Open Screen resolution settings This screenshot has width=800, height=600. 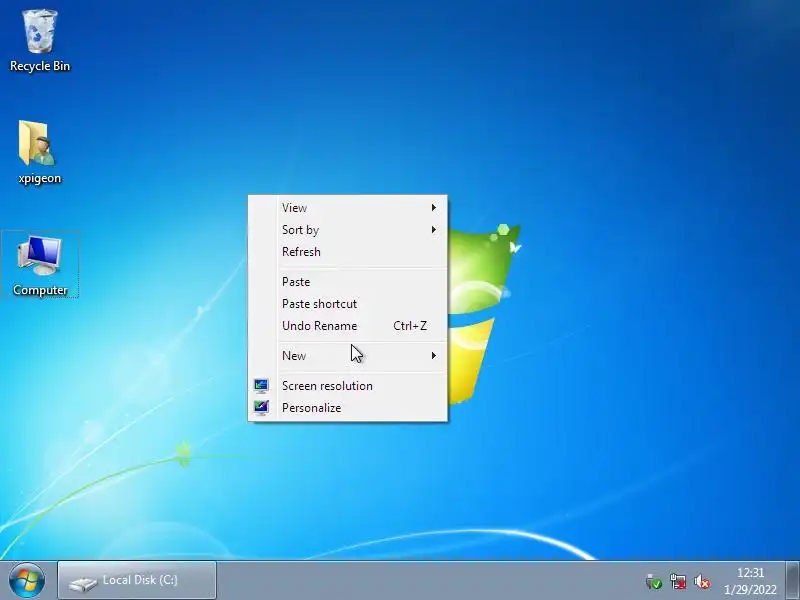(347, 386)
